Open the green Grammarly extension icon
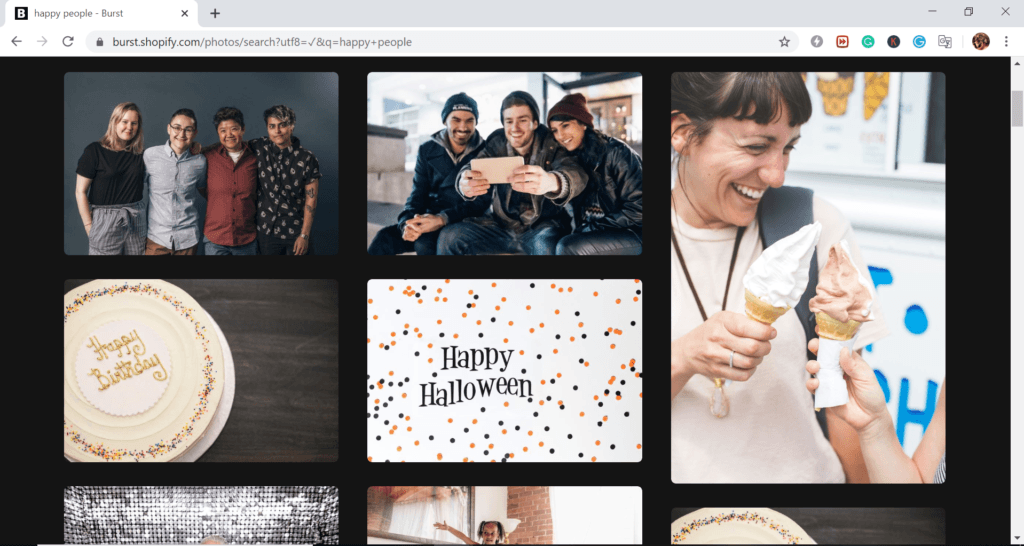 [868, 42]
